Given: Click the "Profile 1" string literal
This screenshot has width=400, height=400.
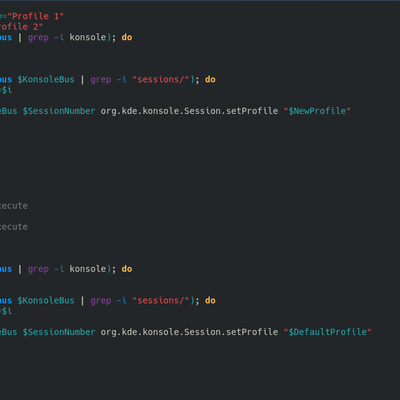Looking at the screenshot, I should coord(35,16).
